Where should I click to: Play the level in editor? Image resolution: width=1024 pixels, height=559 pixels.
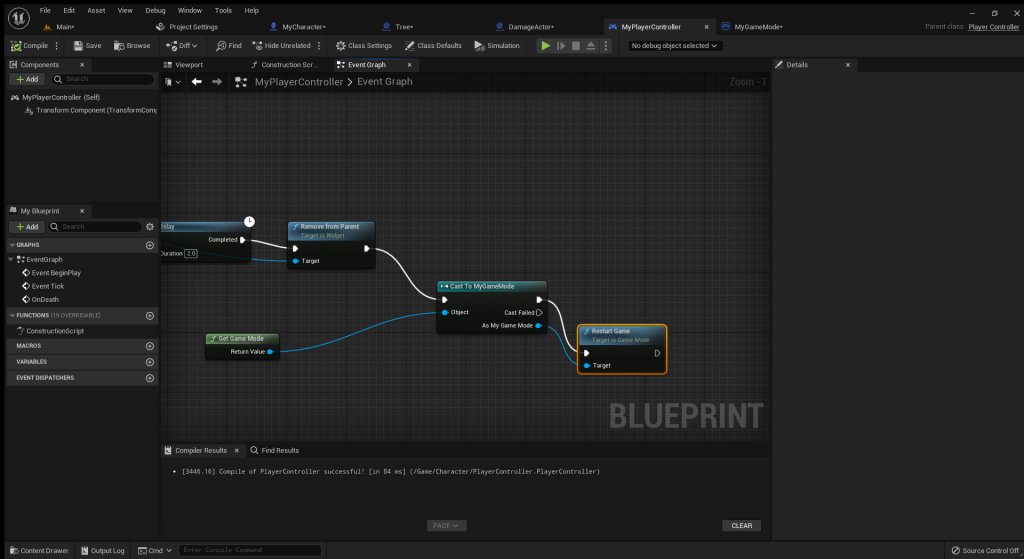545,46
